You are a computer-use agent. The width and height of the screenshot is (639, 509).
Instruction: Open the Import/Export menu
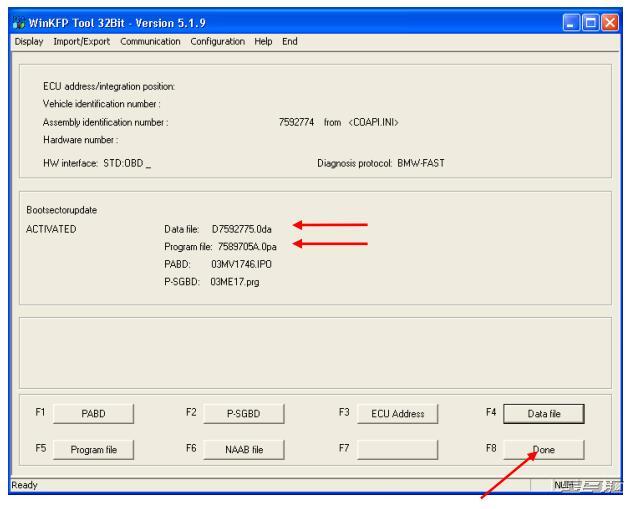[x=82, y=42]
